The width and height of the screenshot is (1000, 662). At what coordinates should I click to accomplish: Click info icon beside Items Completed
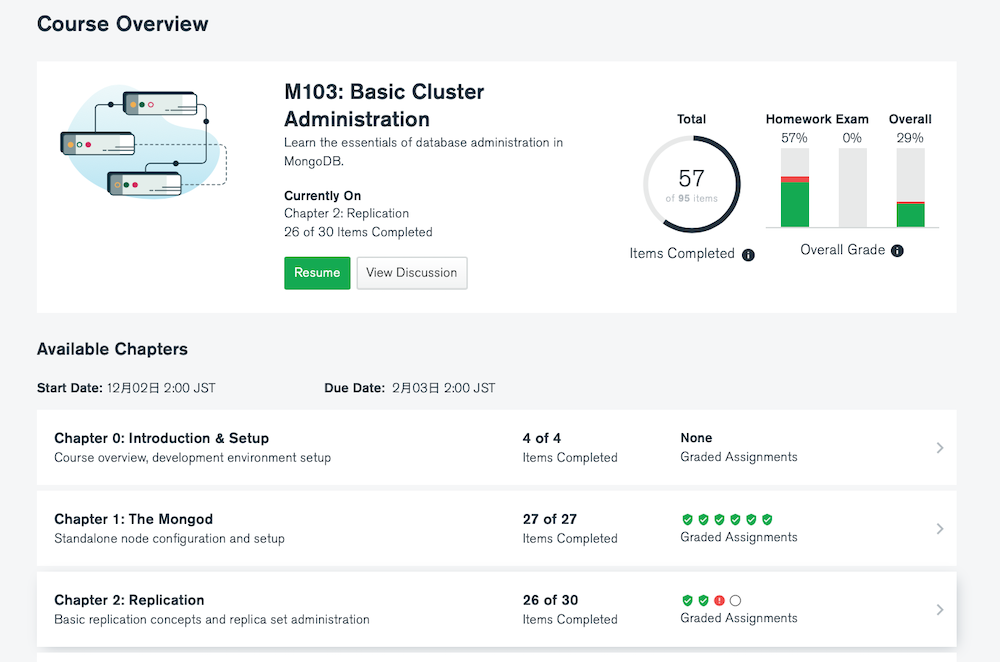click(748, 255)
